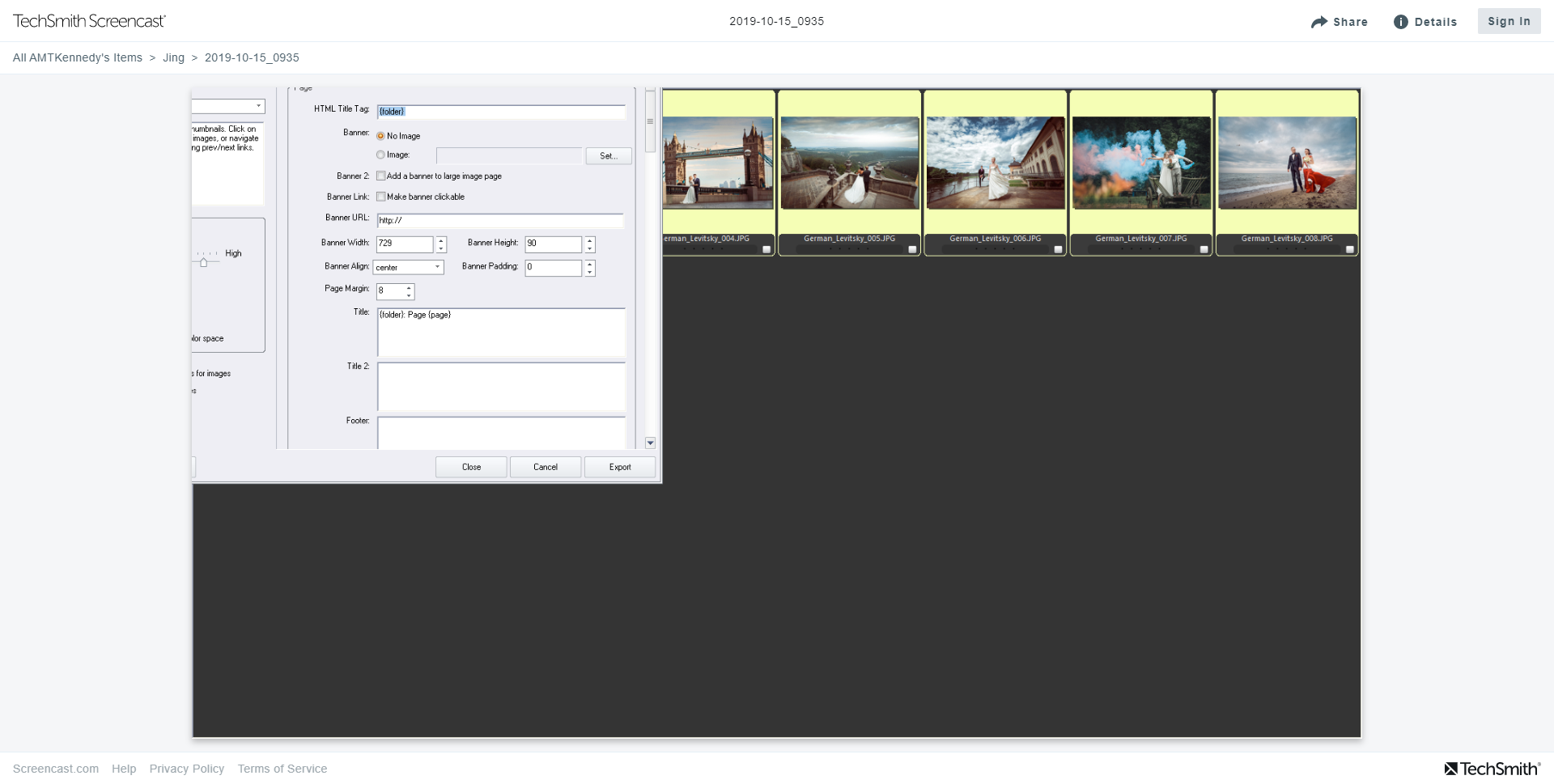Enable Add a banner to large image page
This screenshot has height=784, width=1554.
click(x=380, y=176)
